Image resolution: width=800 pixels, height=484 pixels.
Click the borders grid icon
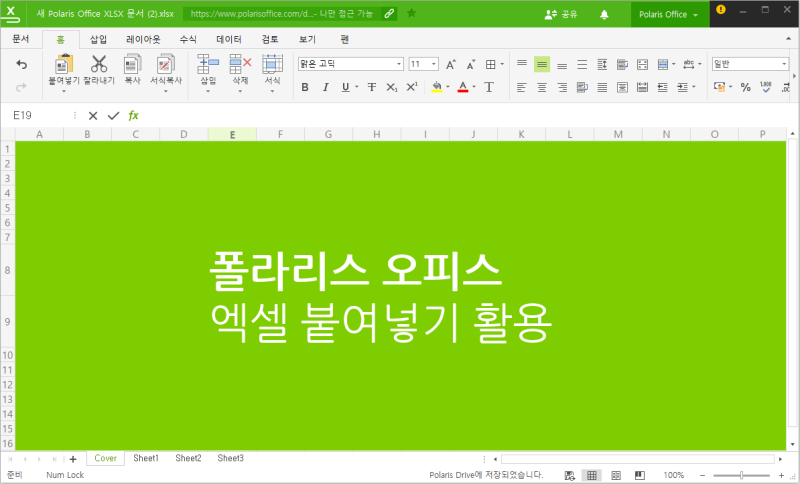coord(490,64)
